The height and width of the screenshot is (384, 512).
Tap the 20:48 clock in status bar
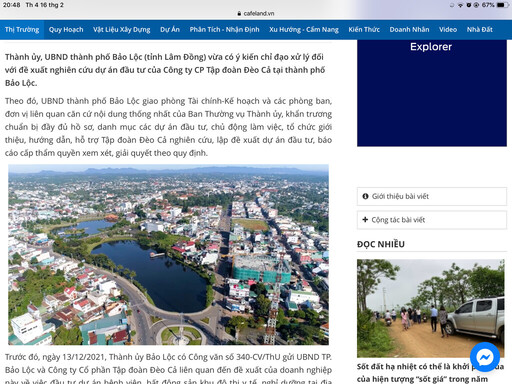tap(12, 5)
